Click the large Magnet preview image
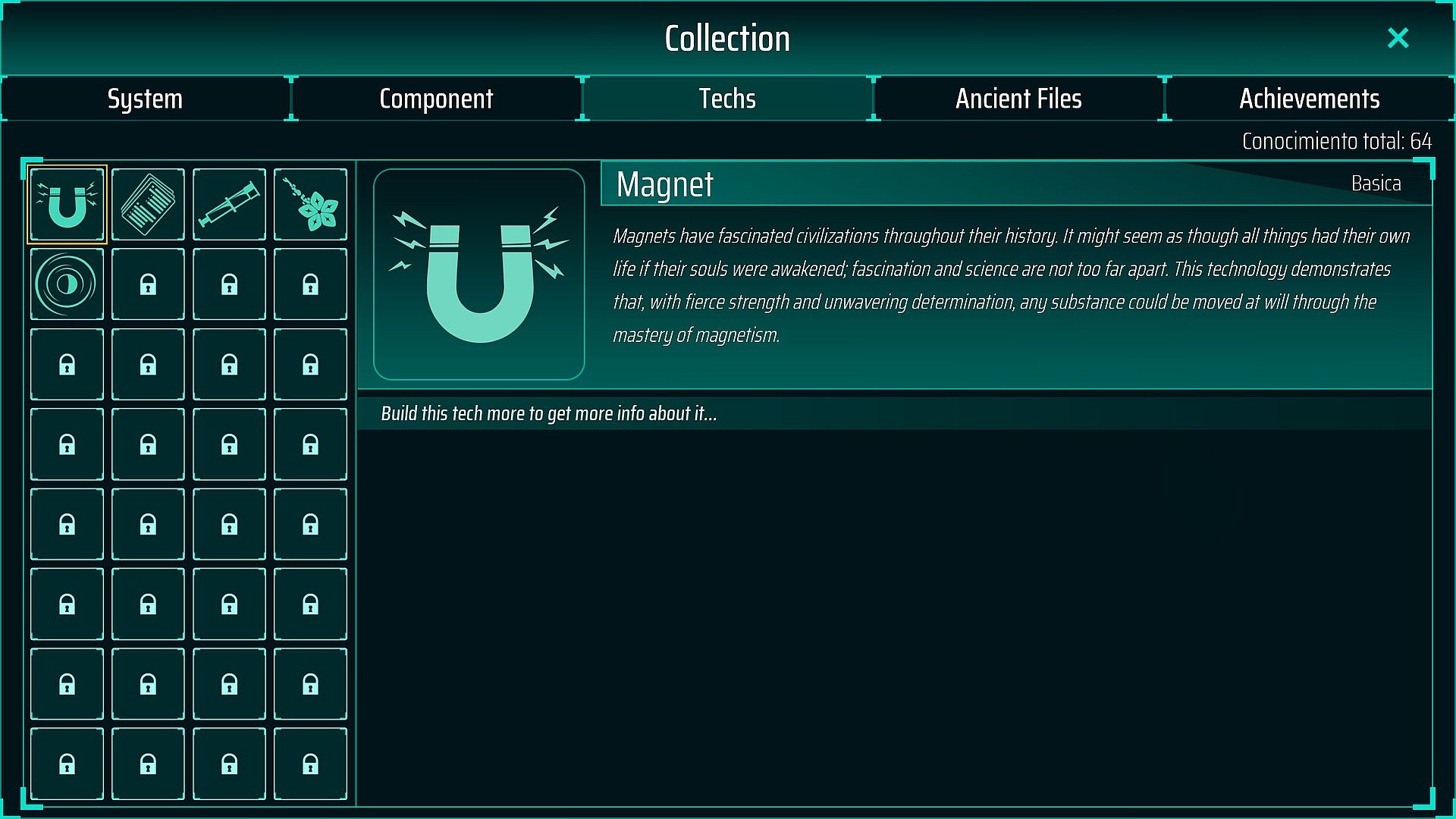 (x=479, y=275)
